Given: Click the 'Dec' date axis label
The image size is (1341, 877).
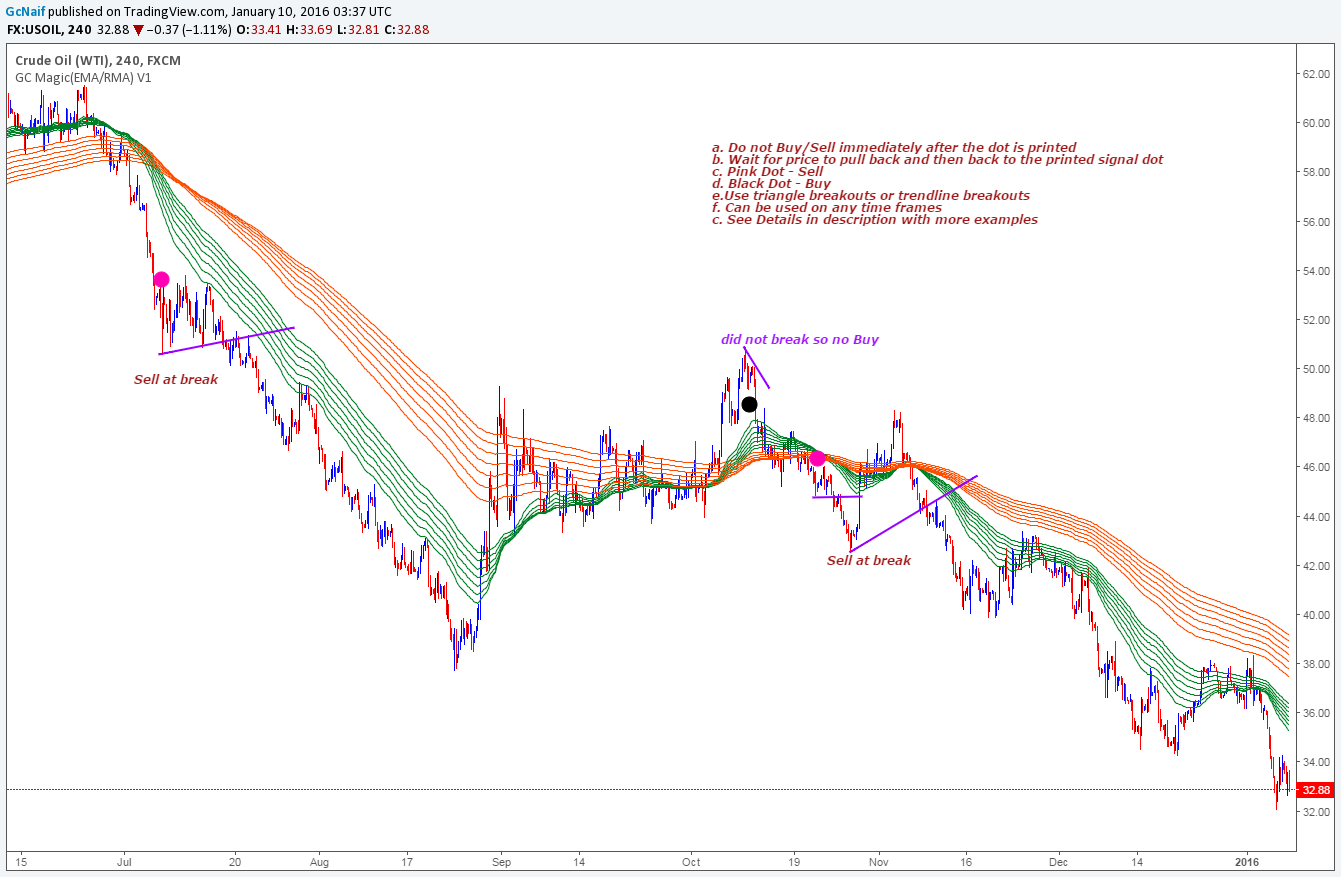Looking at the screenshot, I should [1060, 860].
